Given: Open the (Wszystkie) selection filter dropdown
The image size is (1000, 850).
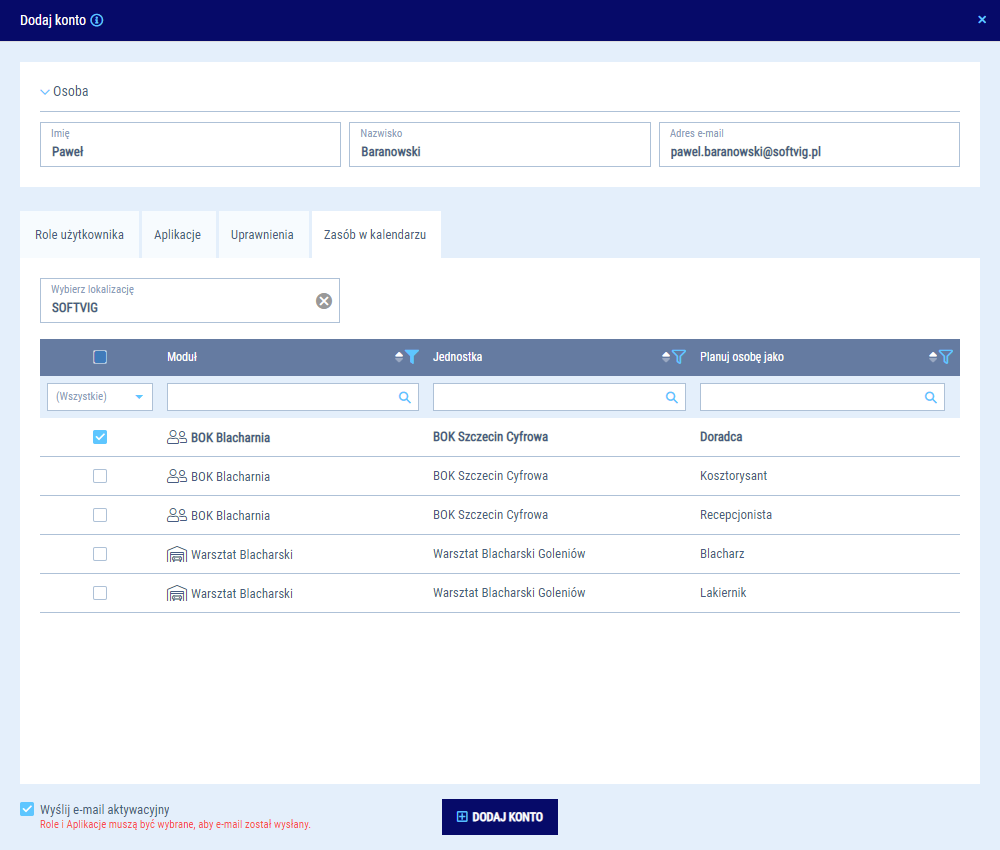Looking at the screenshot, I should coord(100,397).
